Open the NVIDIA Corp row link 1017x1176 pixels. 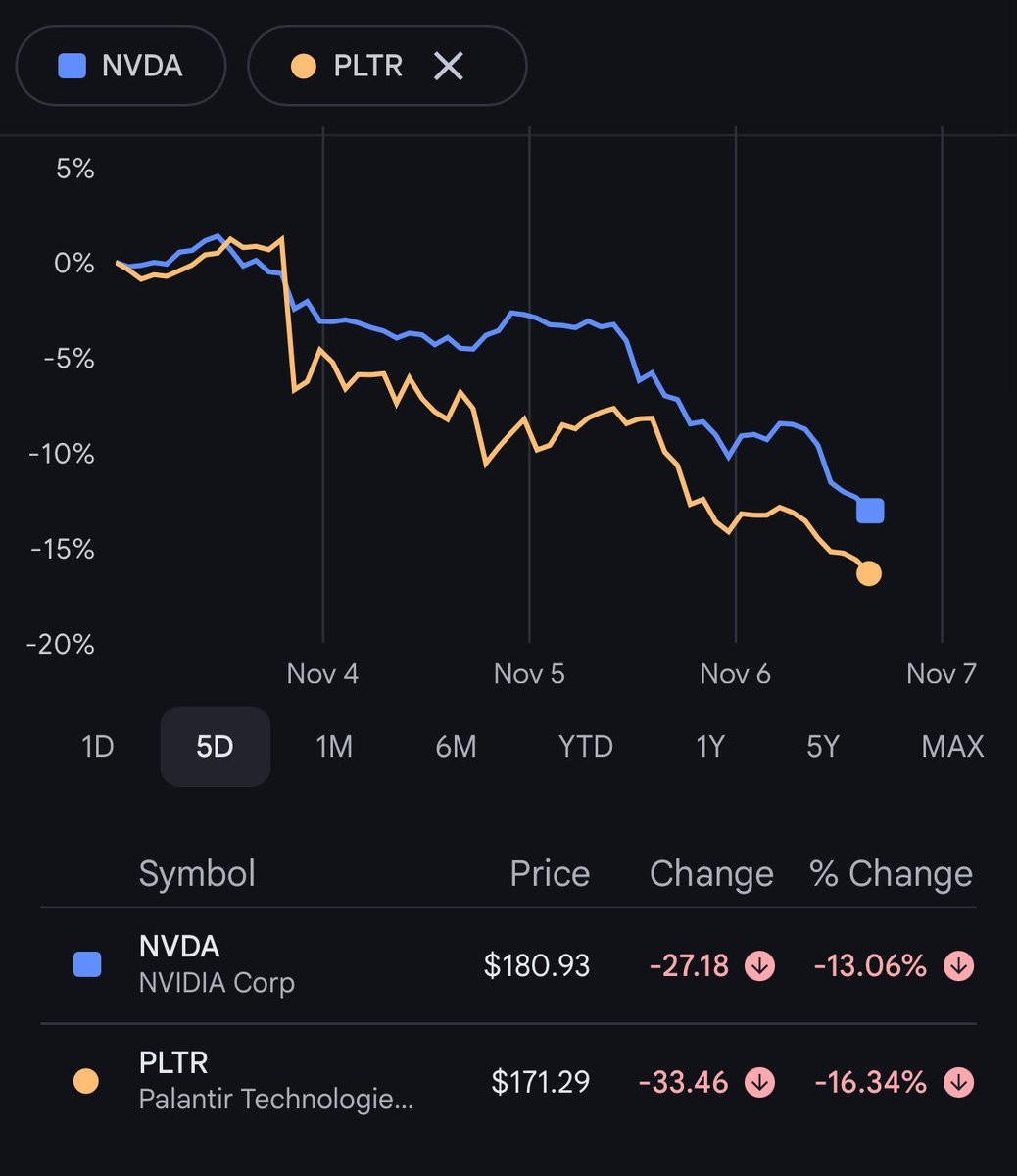(x=217, y=964)
